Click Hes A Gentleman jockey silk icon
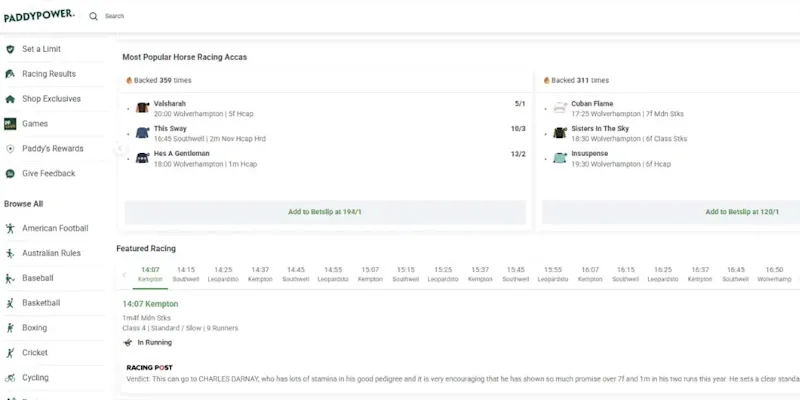Screen dimensions: 800x400 pyautogui.click(x=142, y=158)
